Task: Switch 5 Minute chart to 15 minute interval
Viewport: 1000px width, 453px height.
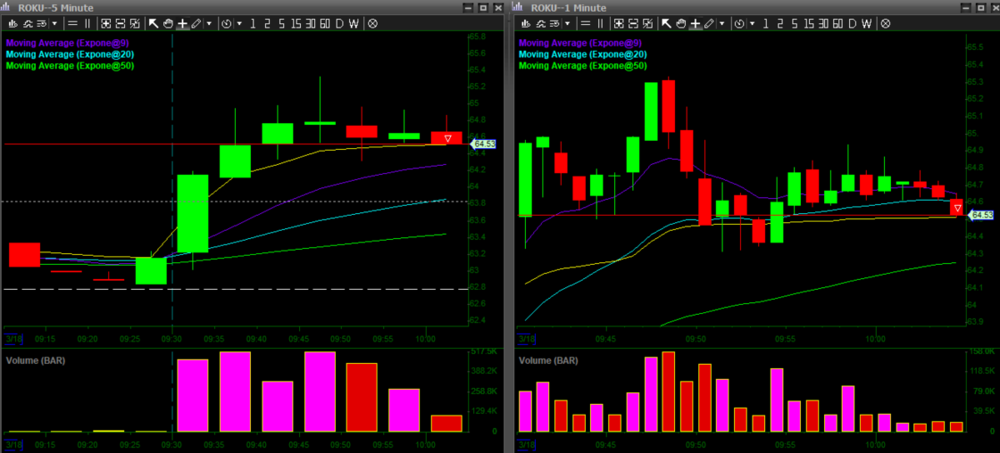Action: point(295,22)
